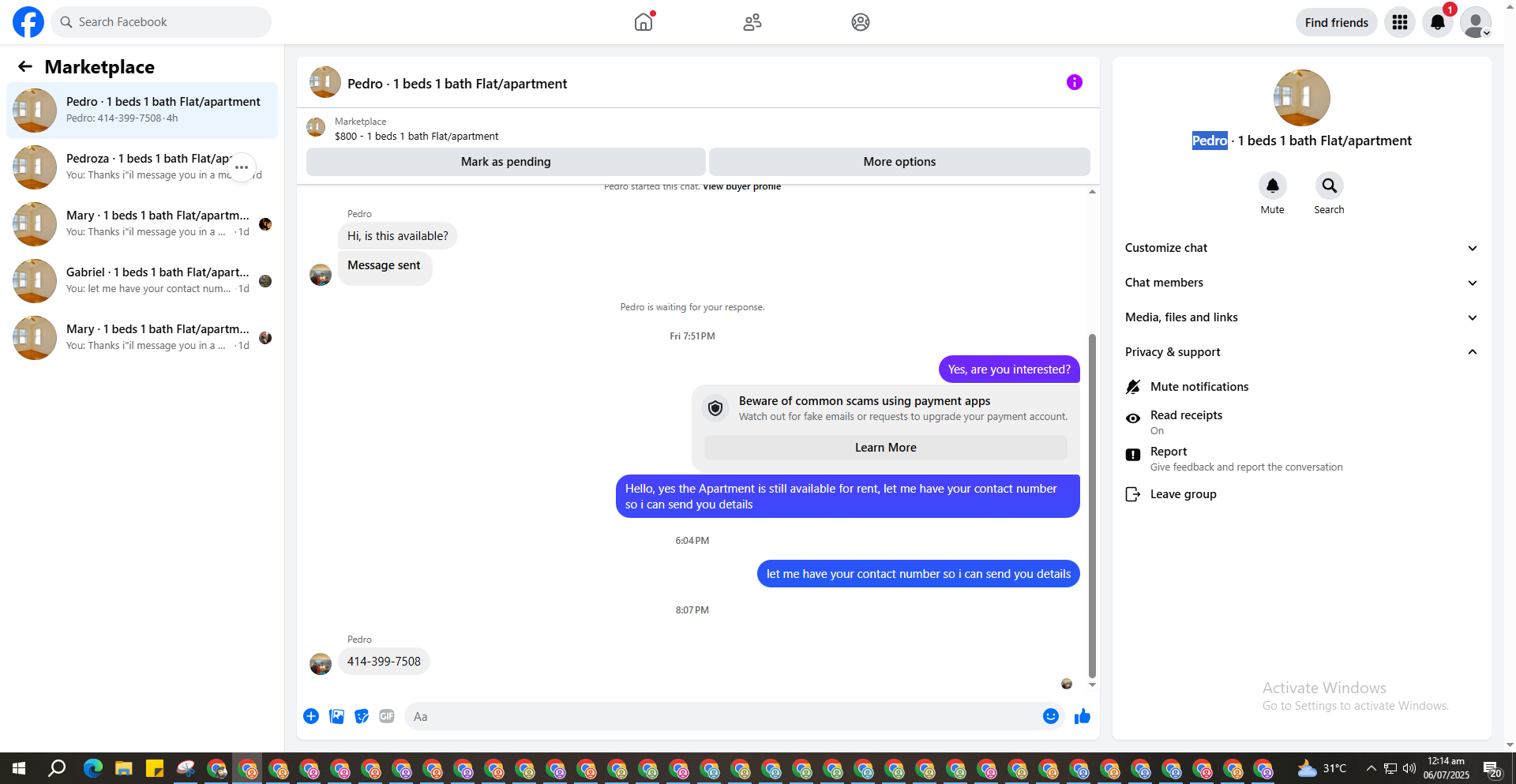This screenshot has height=784, width=1516.
Task: Show hidden tray icons chevron
Action: coord(1372,768)
